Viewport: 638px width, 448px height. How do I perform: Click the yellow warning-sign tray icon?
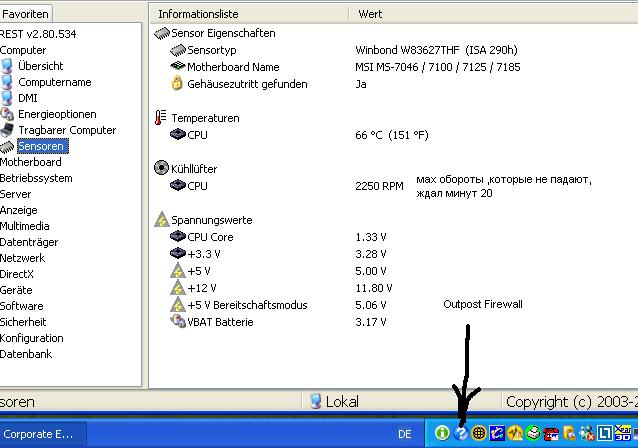[515, 433]
